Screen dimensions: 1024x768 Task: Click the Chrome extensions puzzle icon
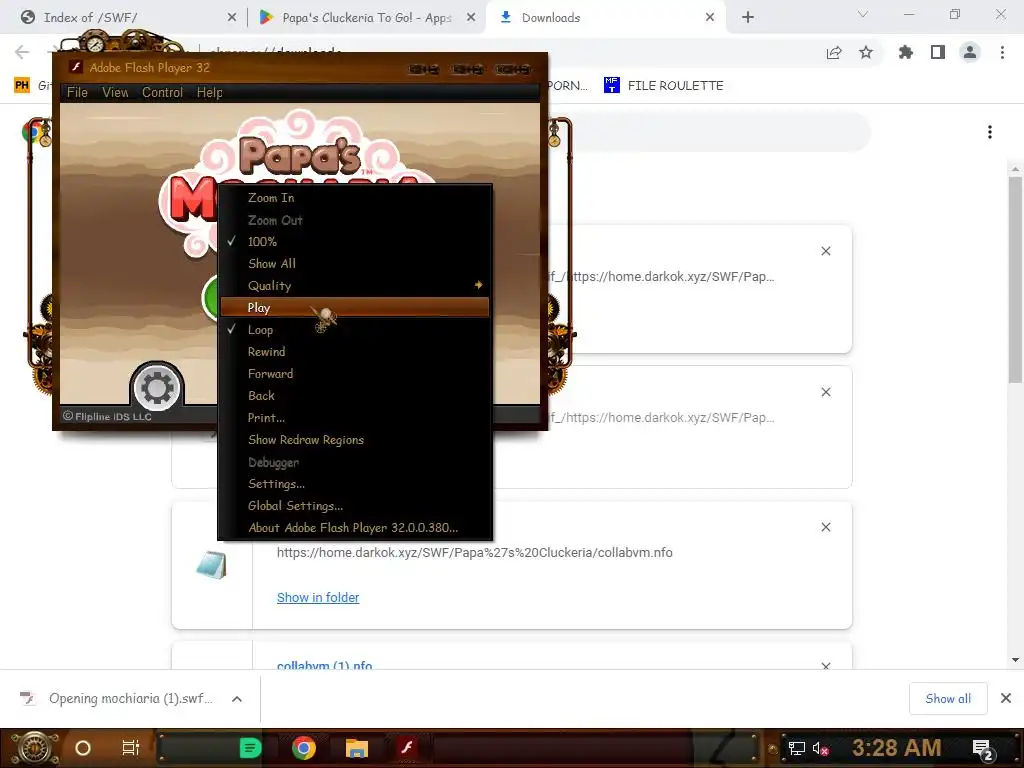click(x=905, y=52)
